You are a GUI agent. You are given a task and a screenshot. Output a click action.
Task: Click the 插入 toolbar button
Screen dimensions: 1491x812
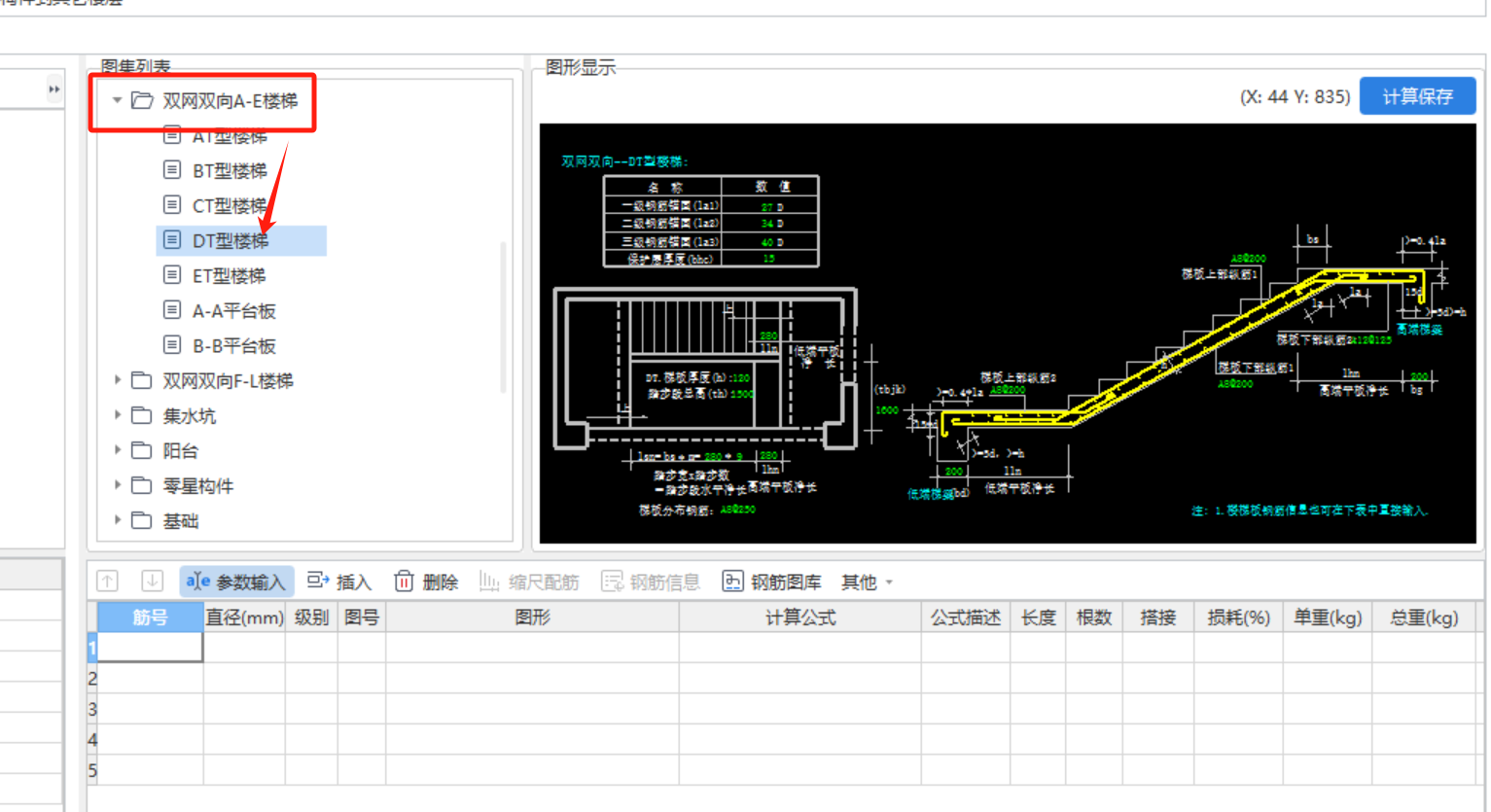click(x=339, y=582)
